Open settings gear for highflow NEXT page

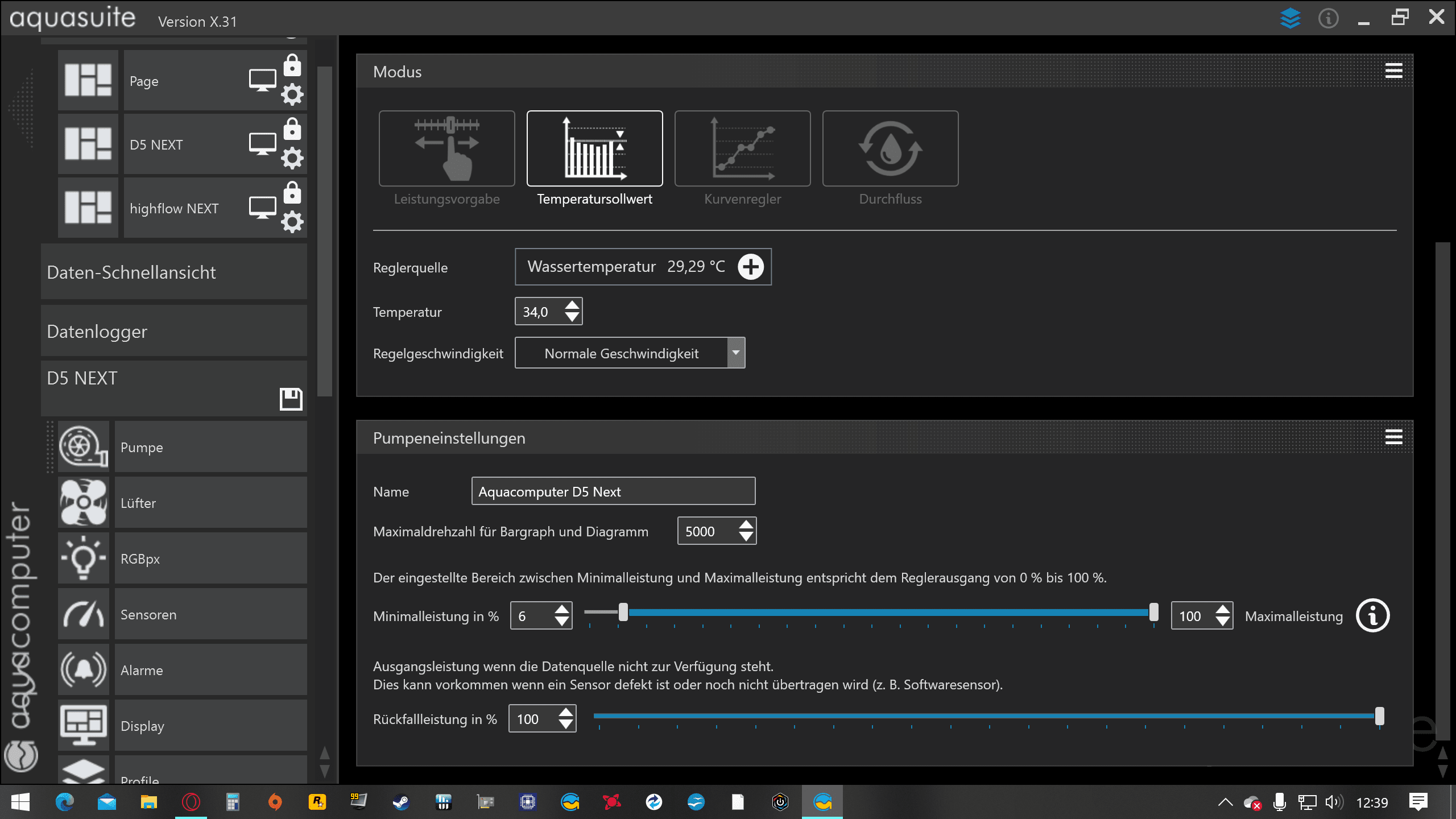coord(292,222)
